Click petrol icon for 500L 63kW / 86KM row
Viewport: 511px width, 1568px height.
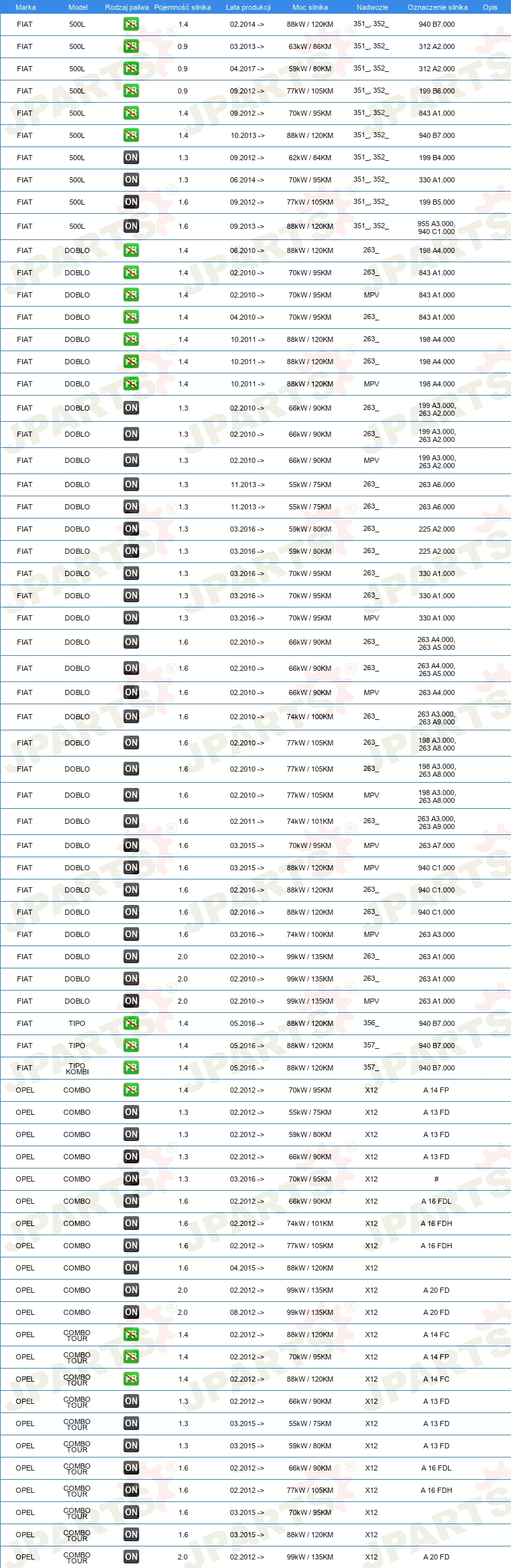pyautogui.click(x=131, y=46)
